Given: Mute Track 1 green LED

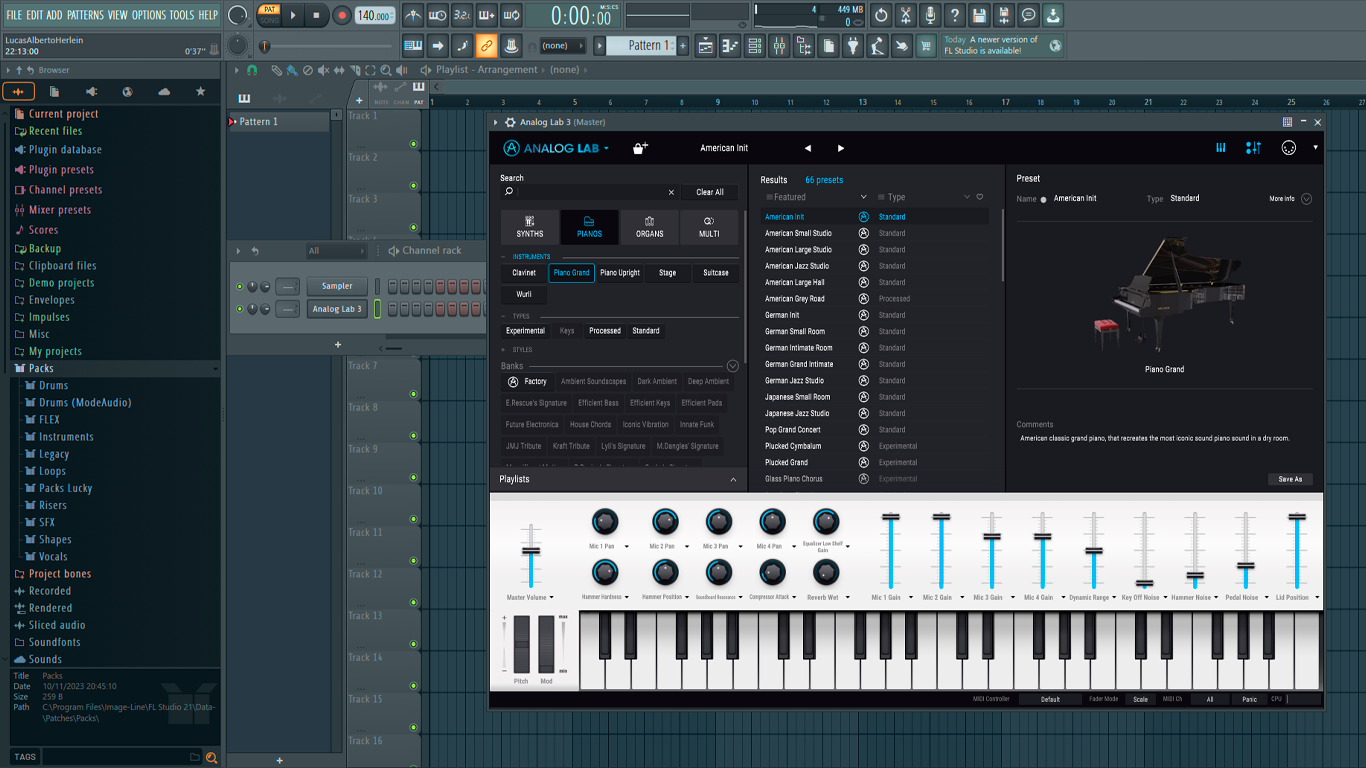Looking at the screenshot, I should click(x=413, y=145).
